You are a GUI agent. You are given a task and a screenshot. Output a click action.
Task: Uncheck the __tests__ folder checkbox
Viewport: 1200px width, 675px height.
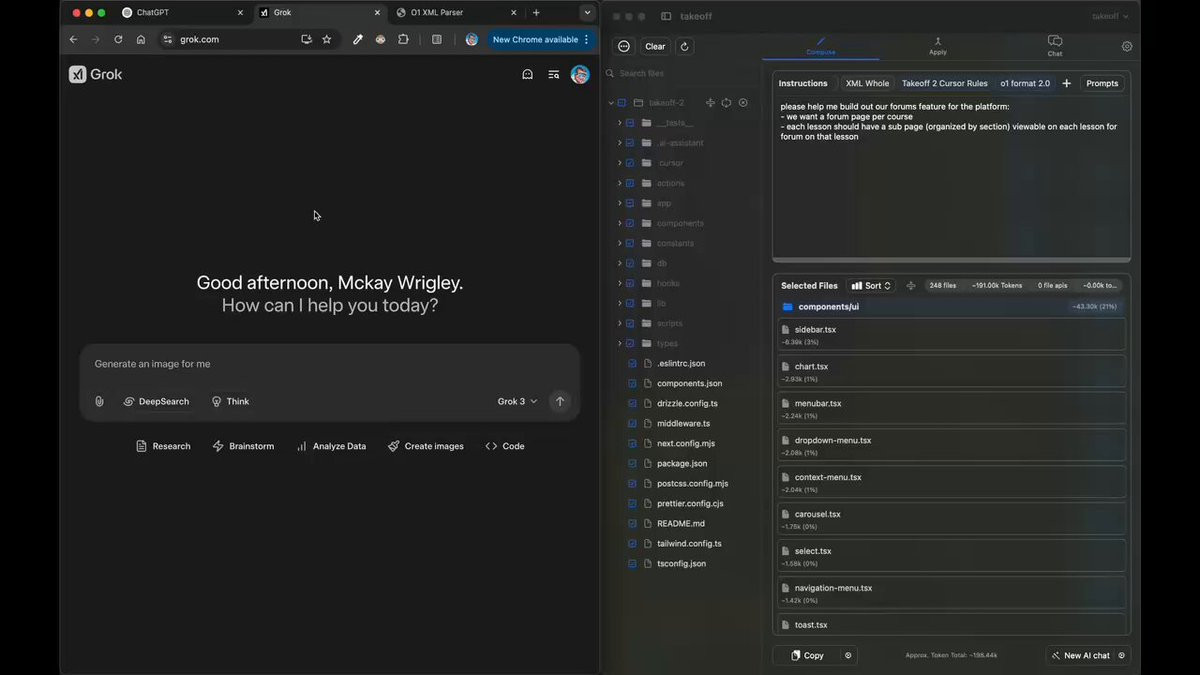(x=630, y=123)
